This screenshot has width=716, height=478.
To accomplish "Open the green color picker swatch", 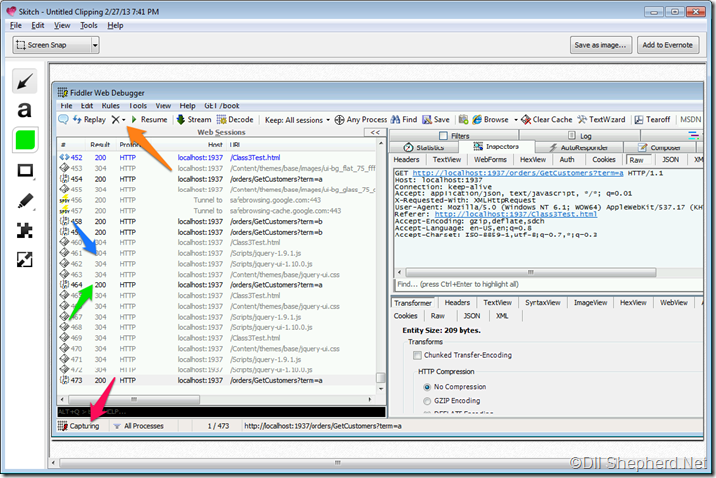I will (x=25, y=140).
